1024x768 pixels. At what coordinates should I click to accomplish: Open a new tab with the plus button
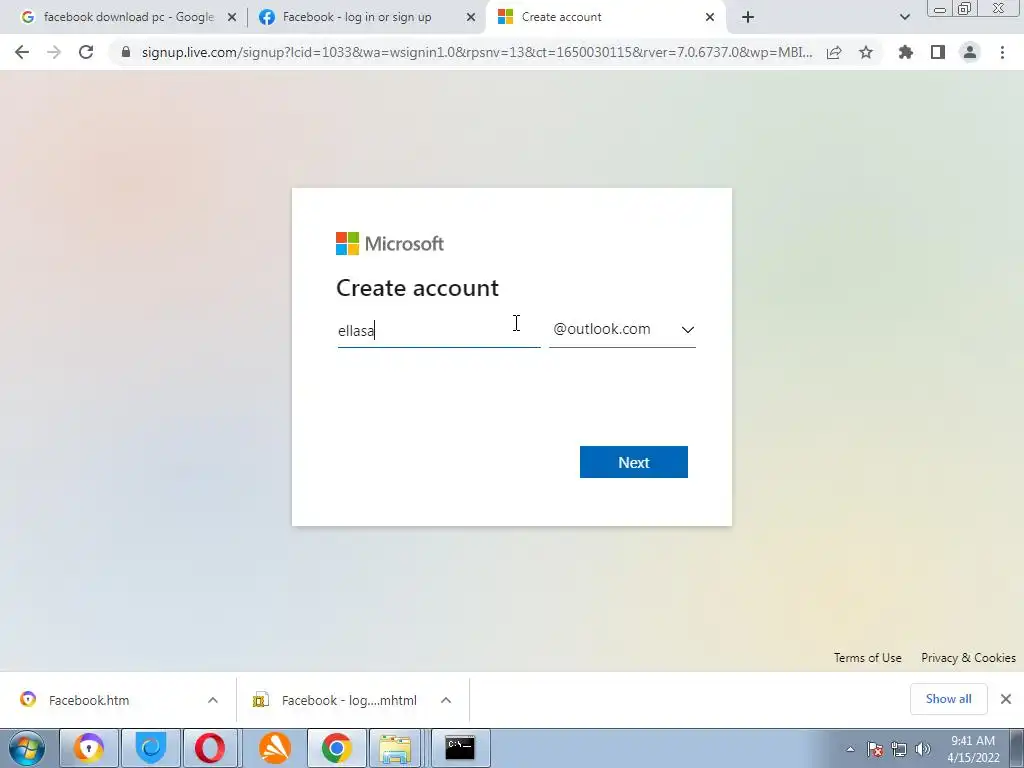(748, 17)
